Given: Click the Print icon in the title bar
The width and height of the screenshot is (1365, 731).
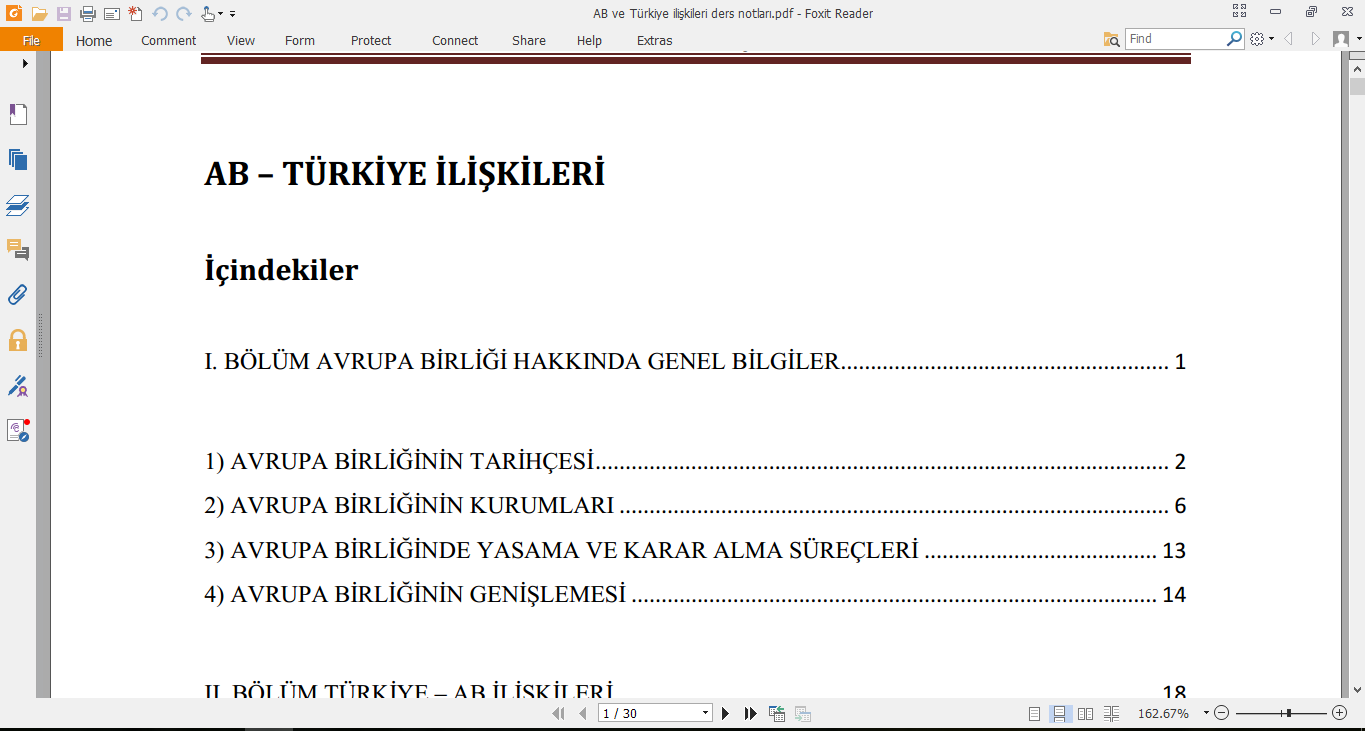Looking at the screenshot, I should [88, 14].
